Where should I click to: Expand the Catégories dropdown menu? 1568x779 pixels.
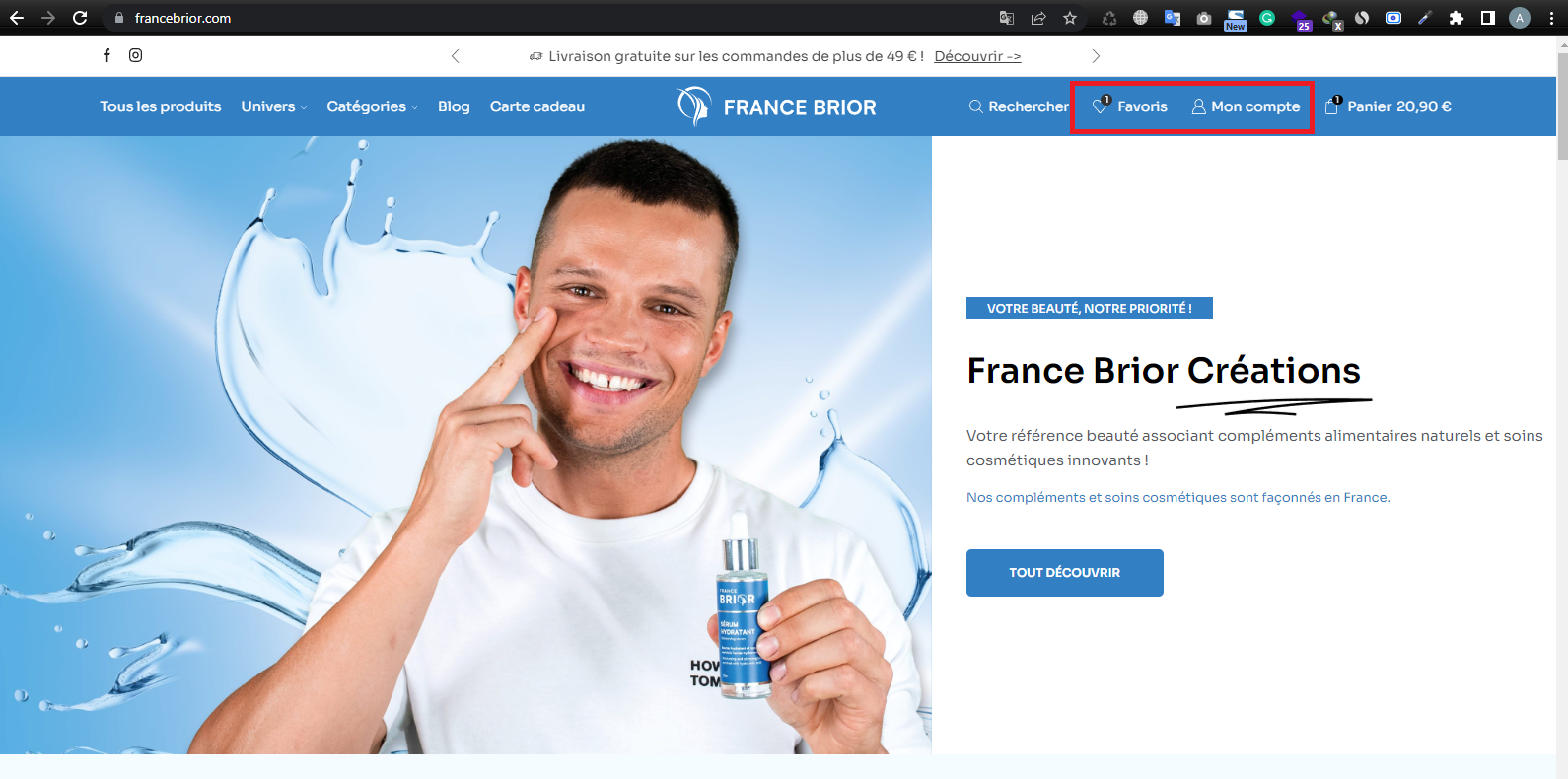point(373,106)
